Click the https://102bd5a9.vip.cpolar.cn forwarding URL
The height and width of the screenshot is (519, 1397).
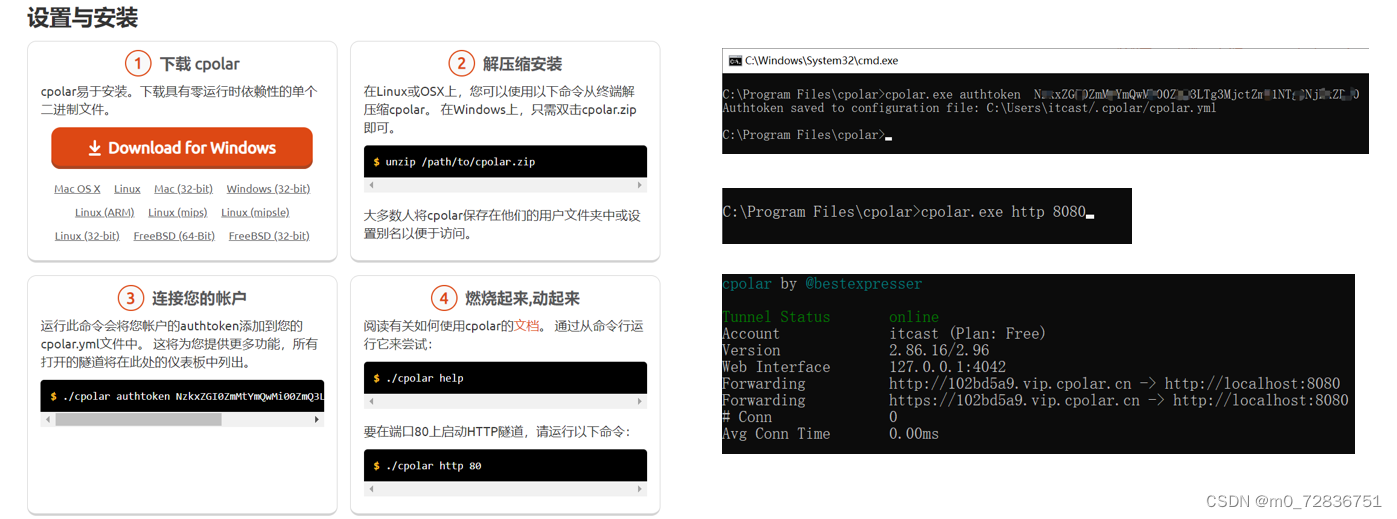[x=1014, y=400]
